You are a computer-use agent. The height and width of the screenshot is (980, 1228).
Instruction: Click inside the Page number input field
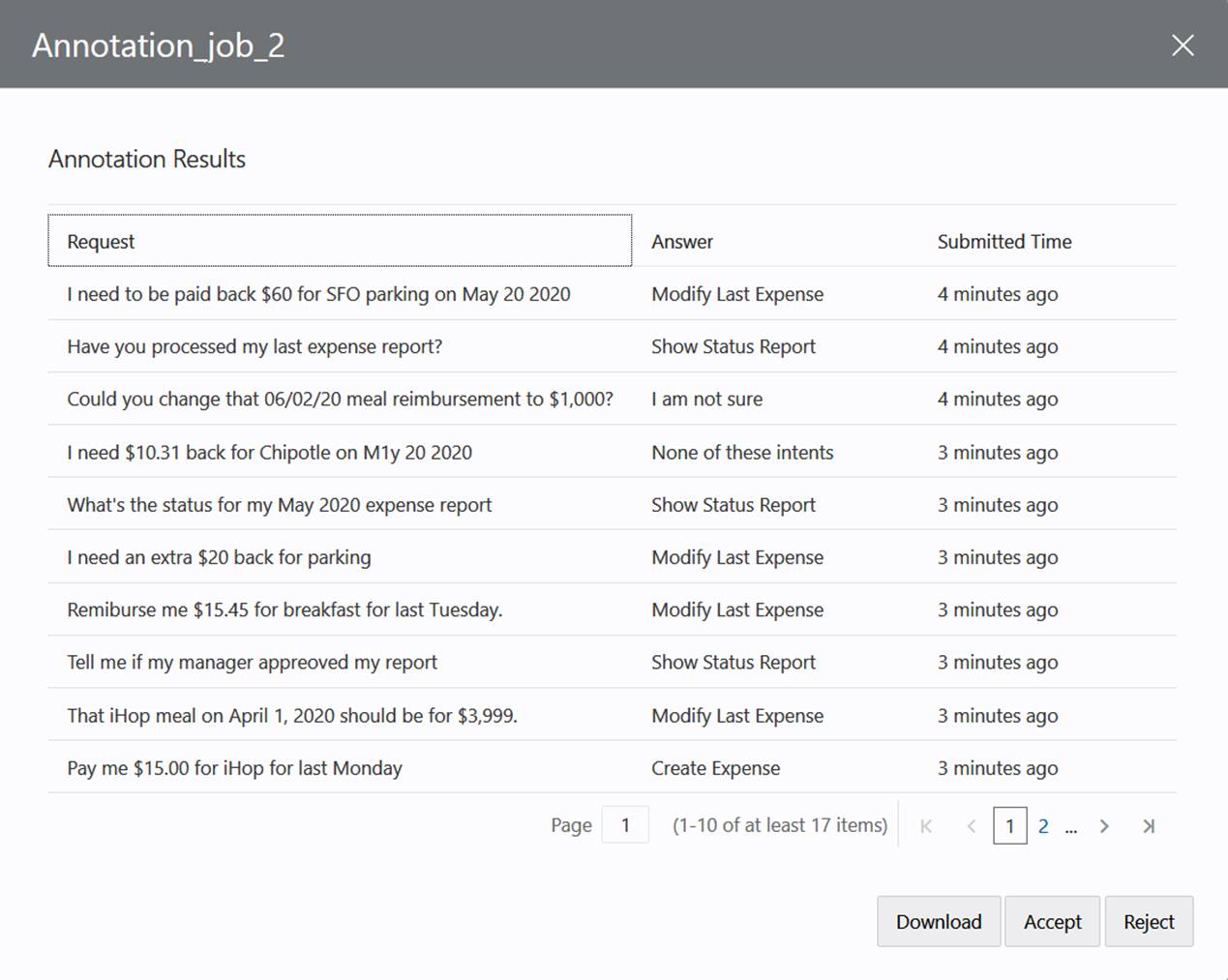[625, 824]
